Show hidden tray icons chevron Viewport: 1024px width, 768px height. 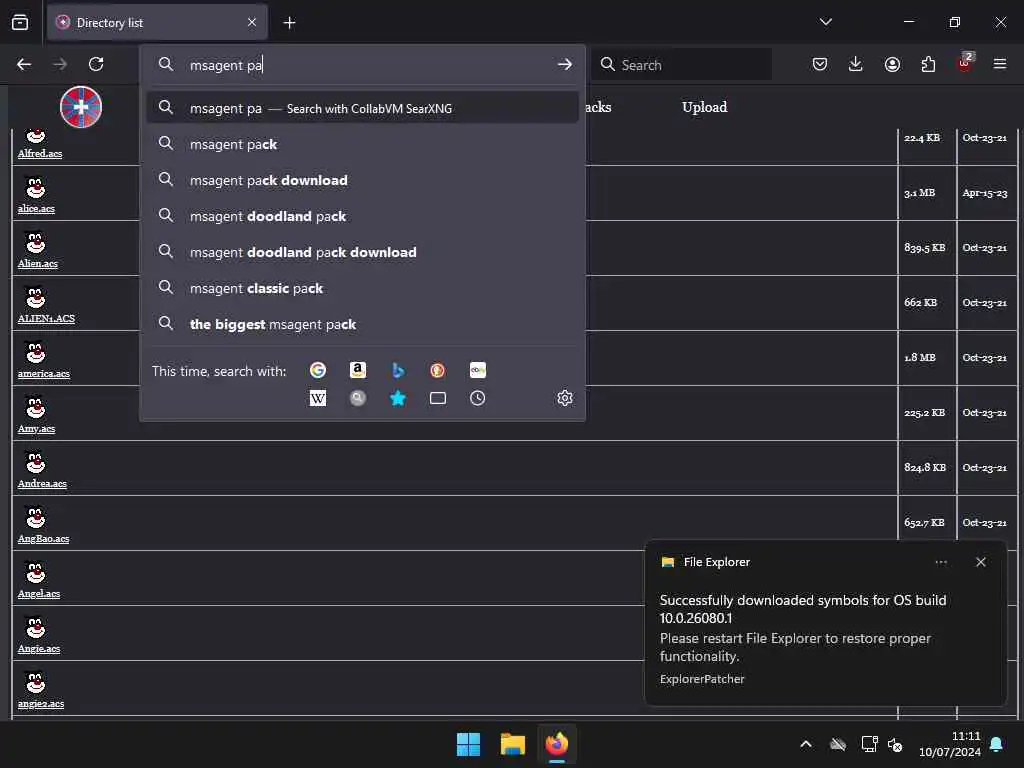[x=806, y=744]
